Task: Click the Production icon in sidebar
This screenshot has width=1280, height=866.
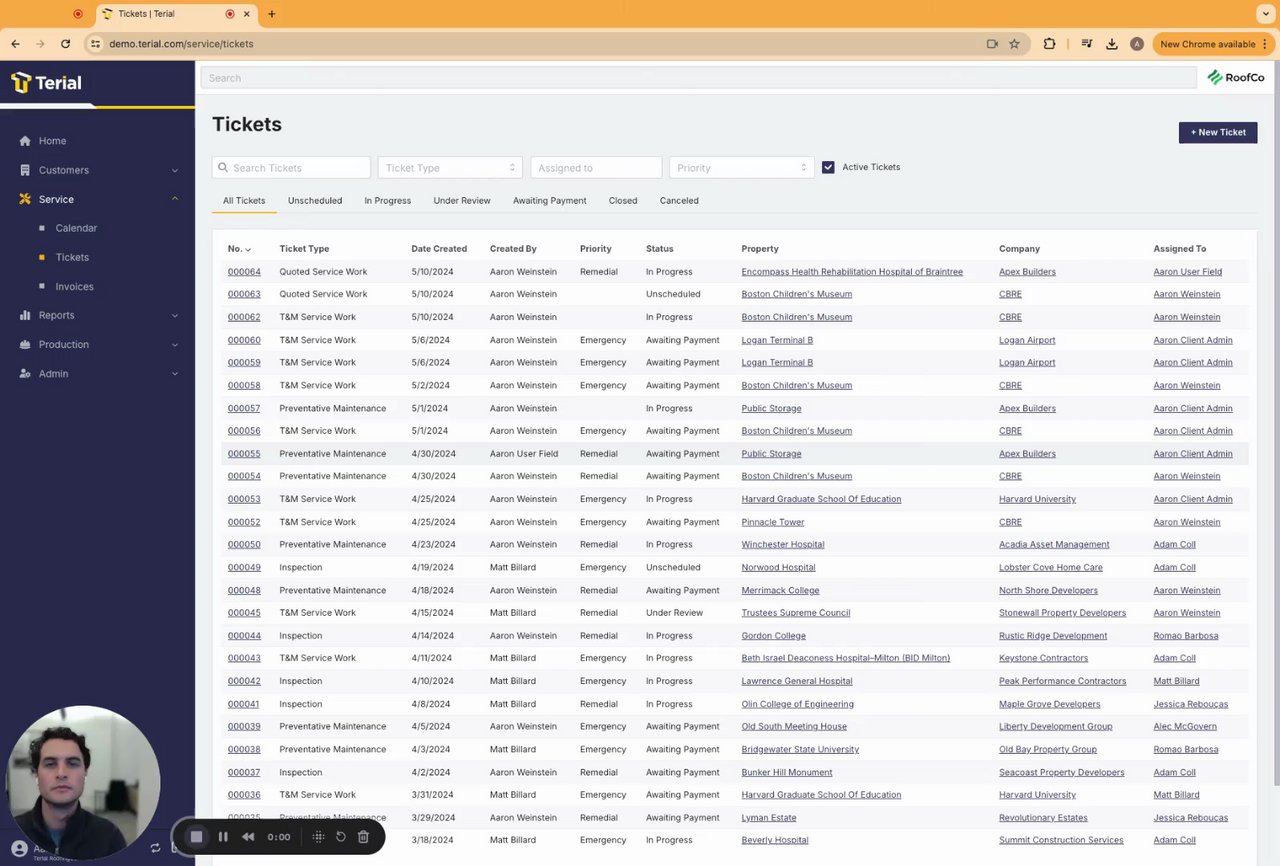Action: pos(25,344)
